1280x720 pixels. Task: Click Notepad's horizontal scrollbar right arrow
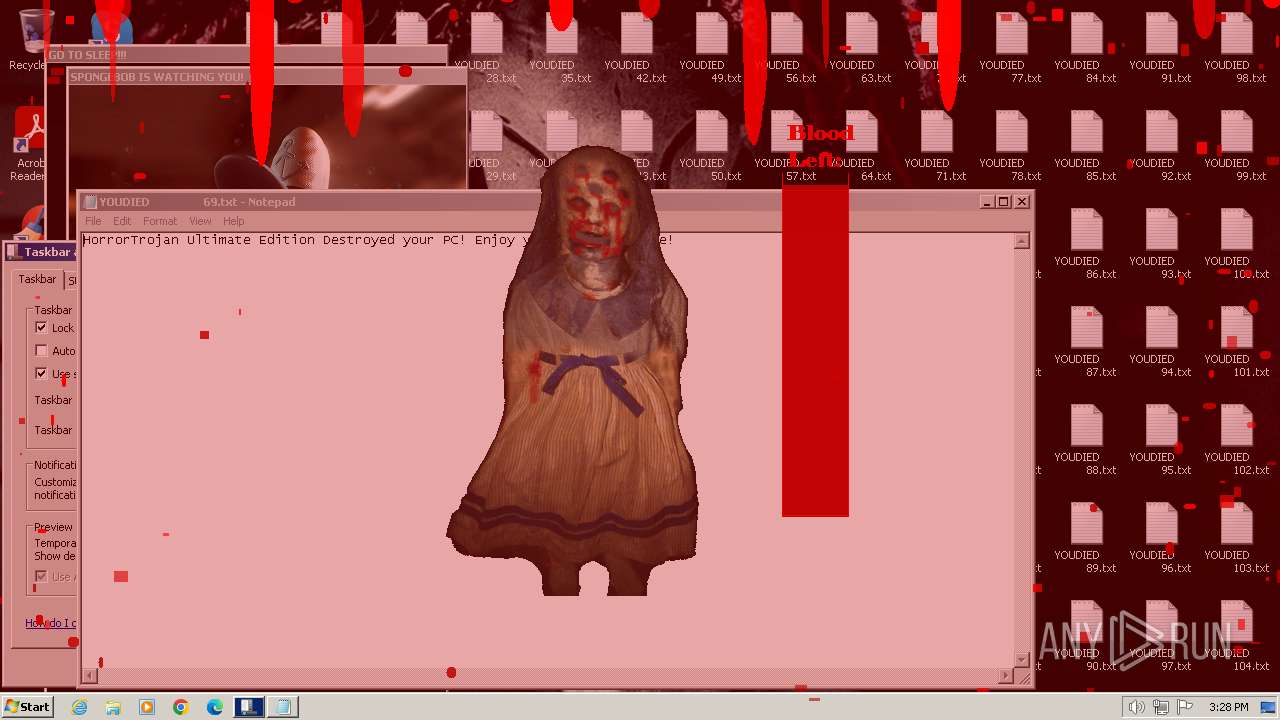tap(1006, 676)
